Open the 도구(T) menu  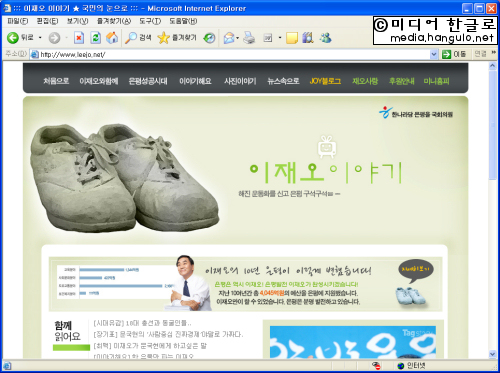[x=150, y=21]
